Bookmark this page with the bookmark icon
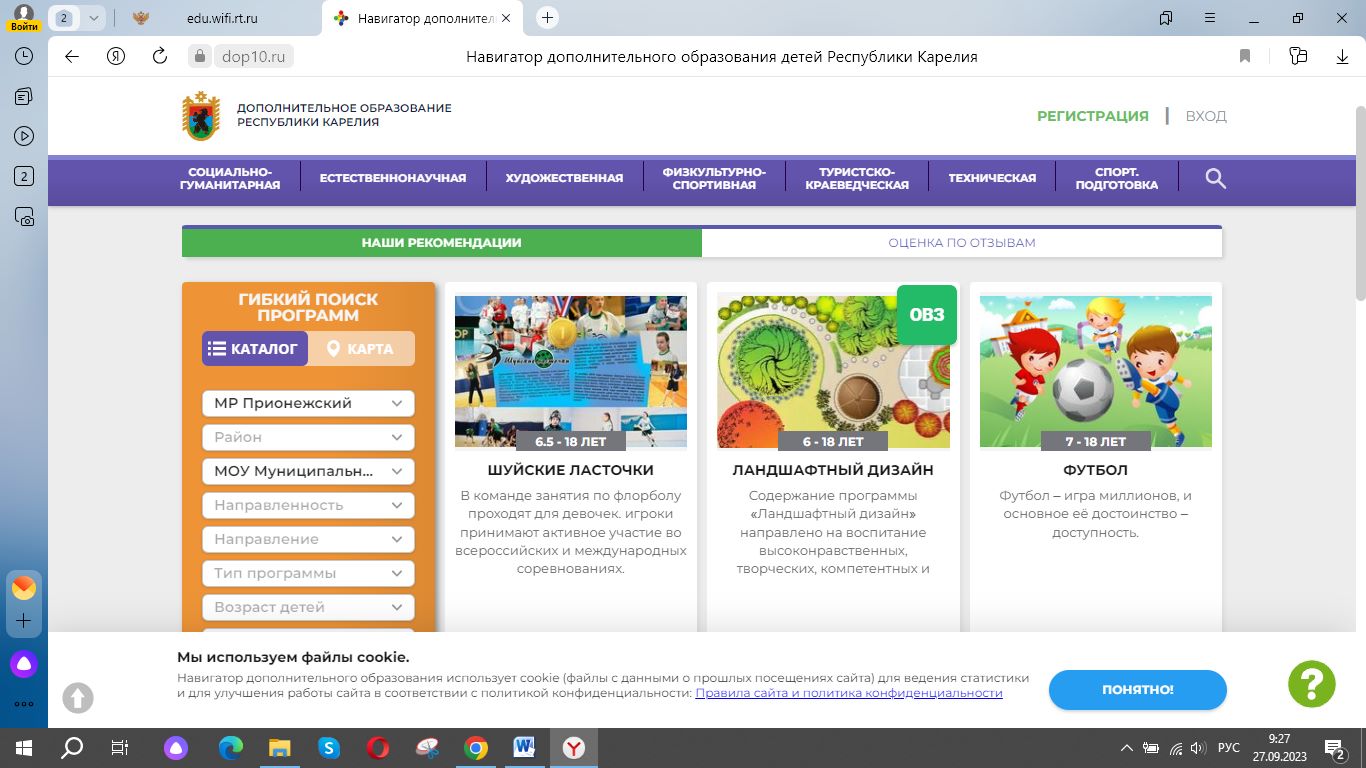1366x768 pixels. point(1245,57)
